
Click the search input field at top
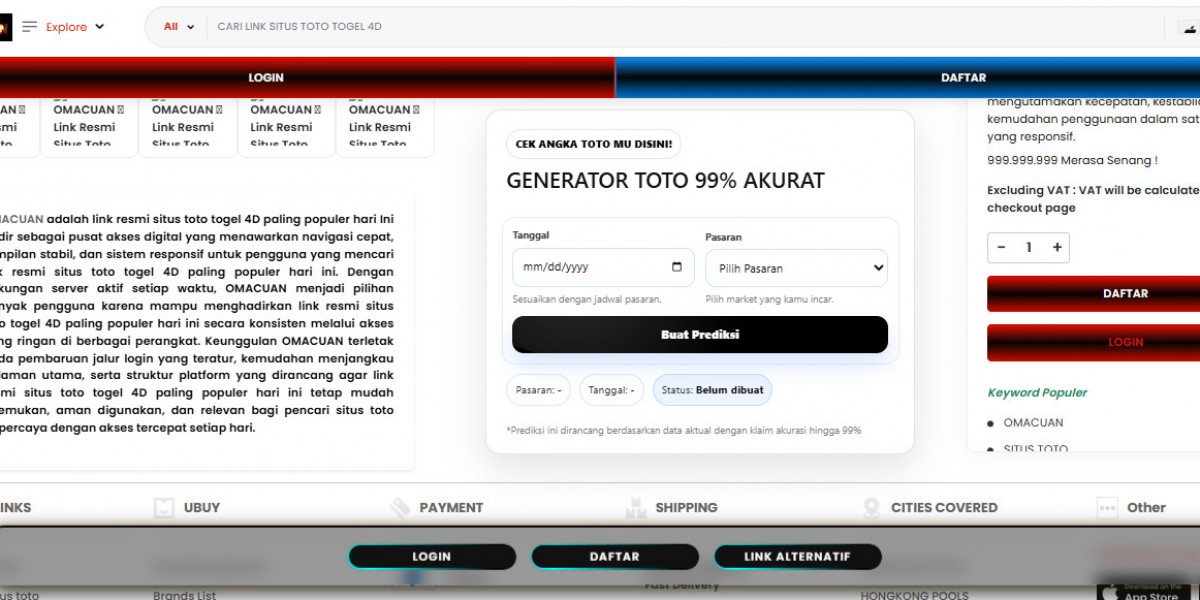point(680,27)
